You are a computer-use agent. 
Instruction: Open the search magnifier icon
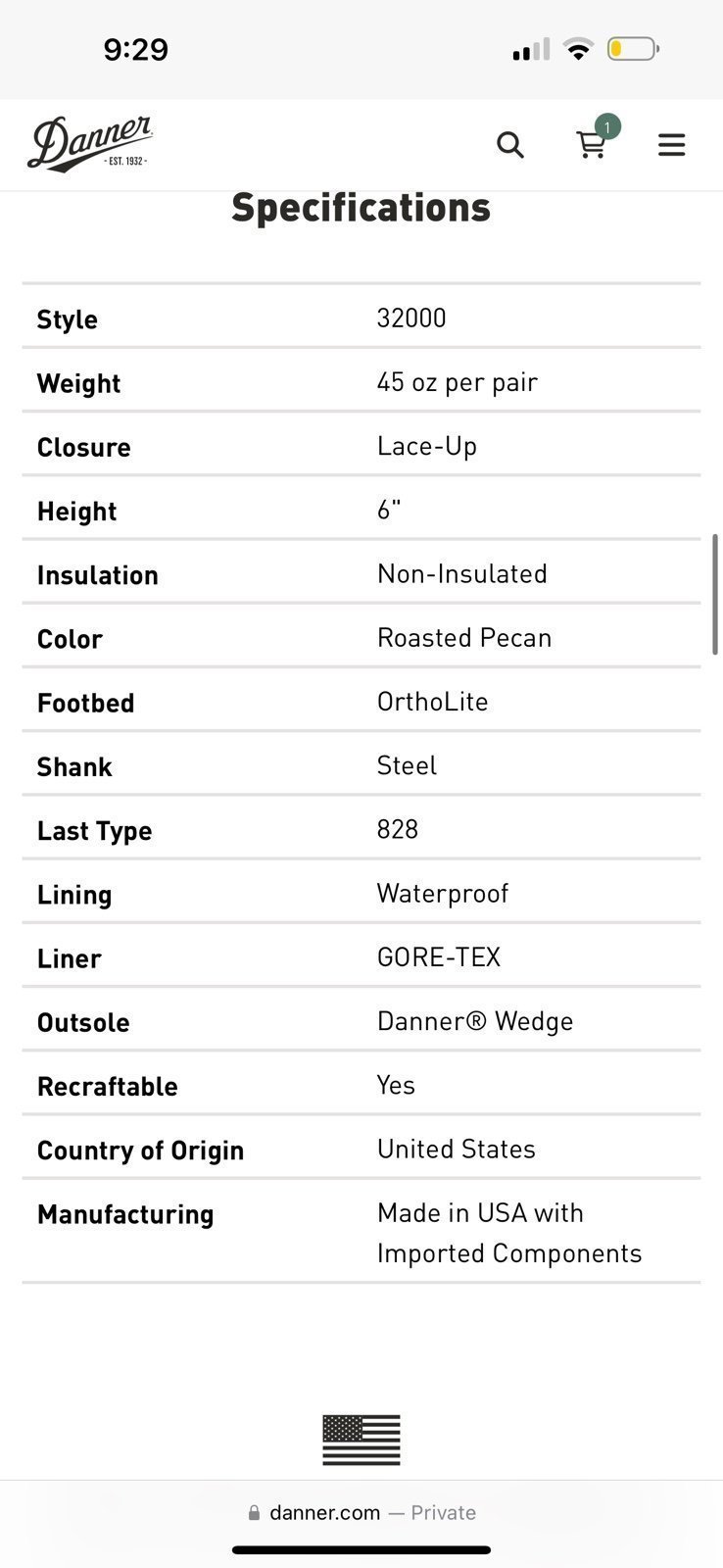coord(510,145)
